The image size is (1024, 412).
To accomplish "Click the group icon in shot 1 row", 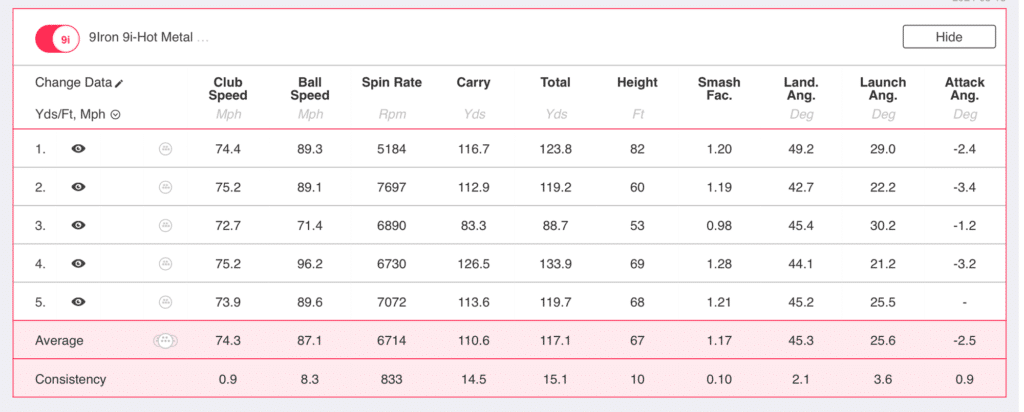I will coord(165,149).
